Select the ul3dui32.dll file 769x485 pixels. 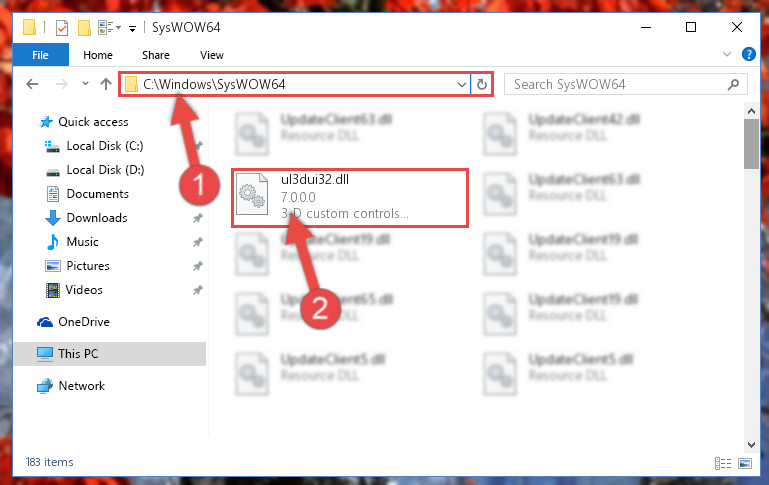click(350, 198)
